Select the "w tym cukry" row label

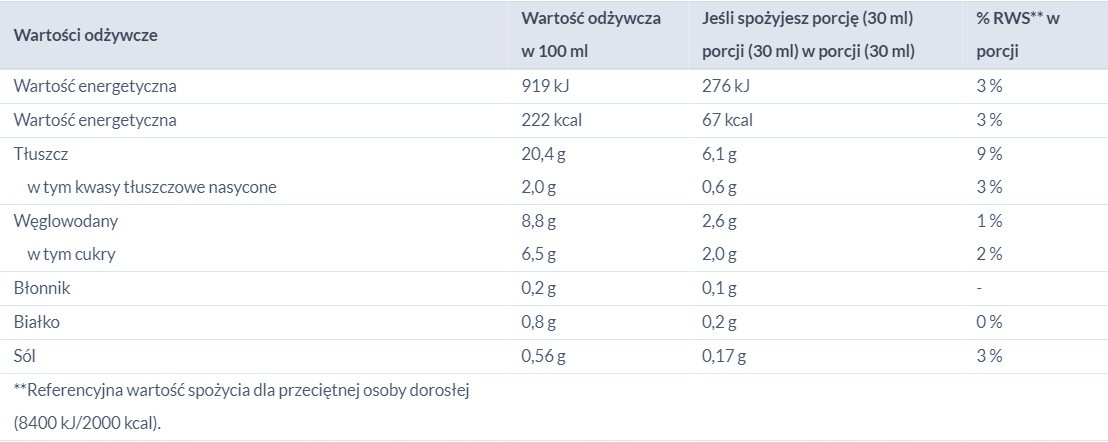72,254
